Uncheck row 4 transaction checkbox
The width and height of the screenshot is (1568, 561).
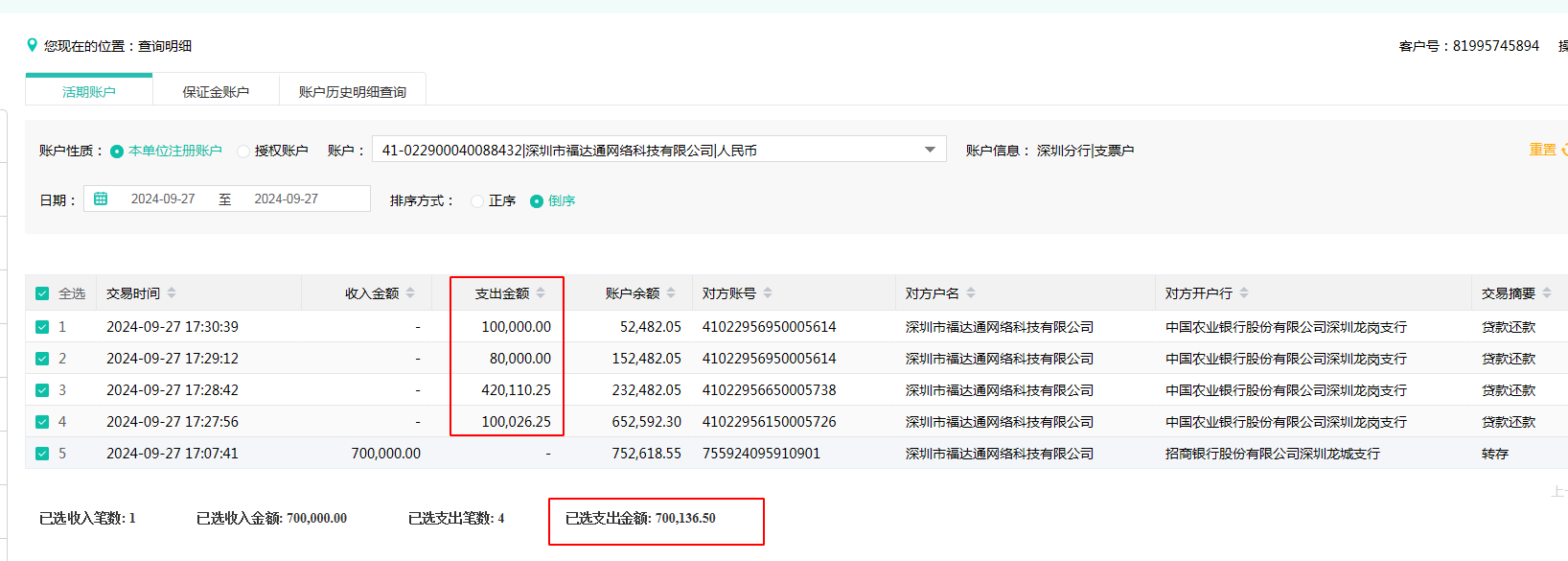[x=42, y=422]
